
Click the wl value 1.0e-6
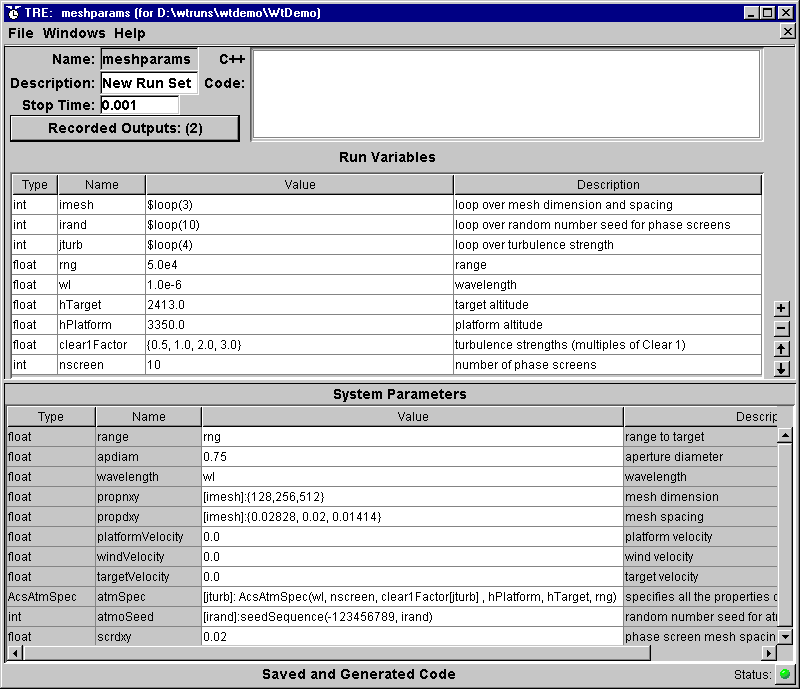click(x=299, y=285)
